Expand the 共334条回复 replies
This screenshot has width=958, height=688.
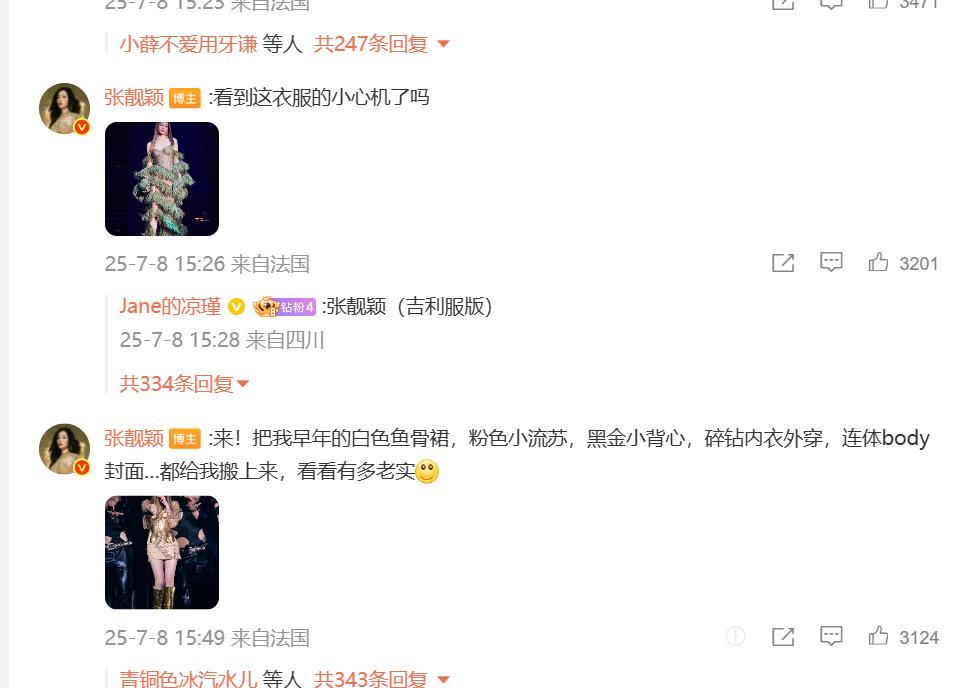tap(184, 384)
